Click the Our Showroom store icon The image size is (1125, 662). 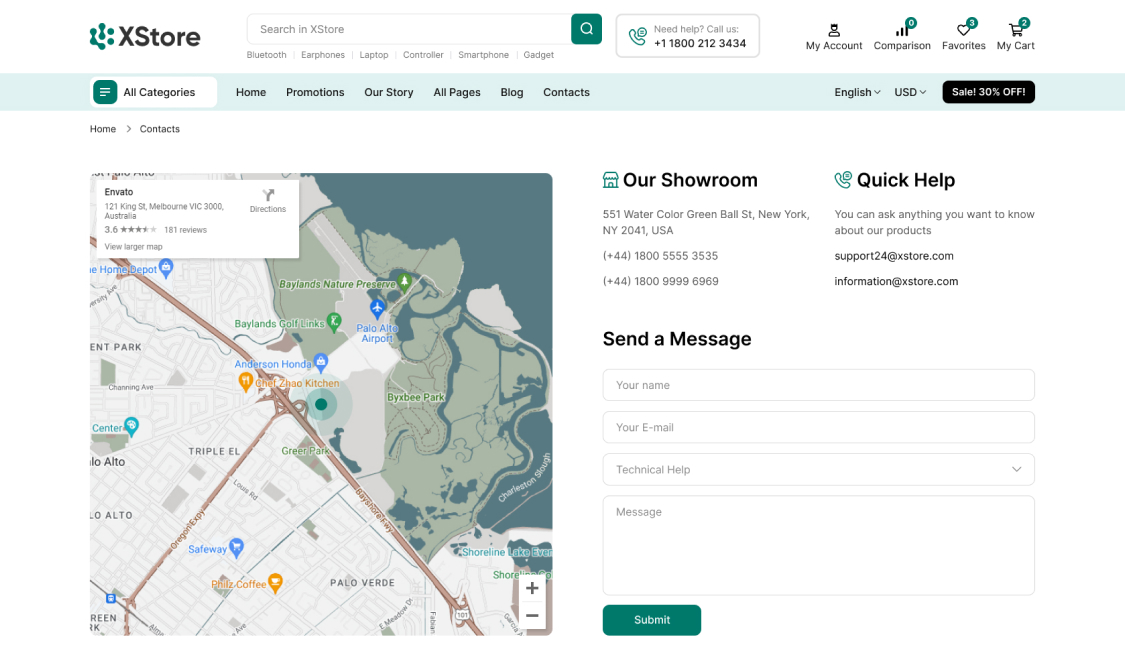coord(611,180)
